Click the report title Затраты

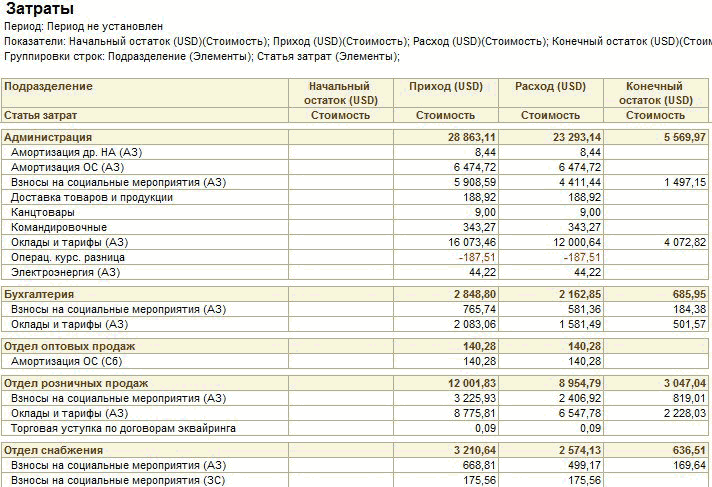pos(39,10)
